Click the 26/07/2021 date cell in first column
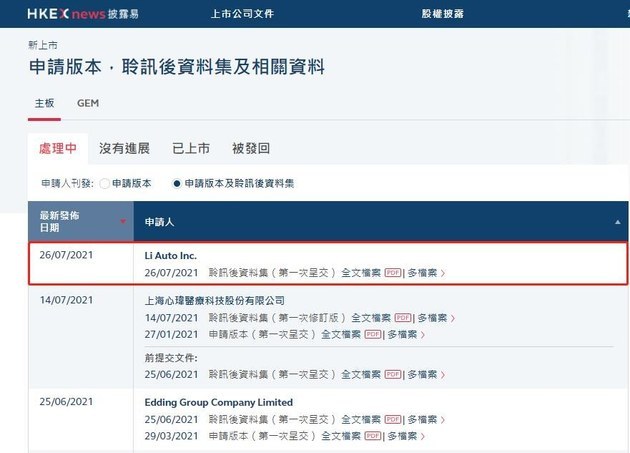The width and height of the screenshot is (630, 453). click(66, 255)
